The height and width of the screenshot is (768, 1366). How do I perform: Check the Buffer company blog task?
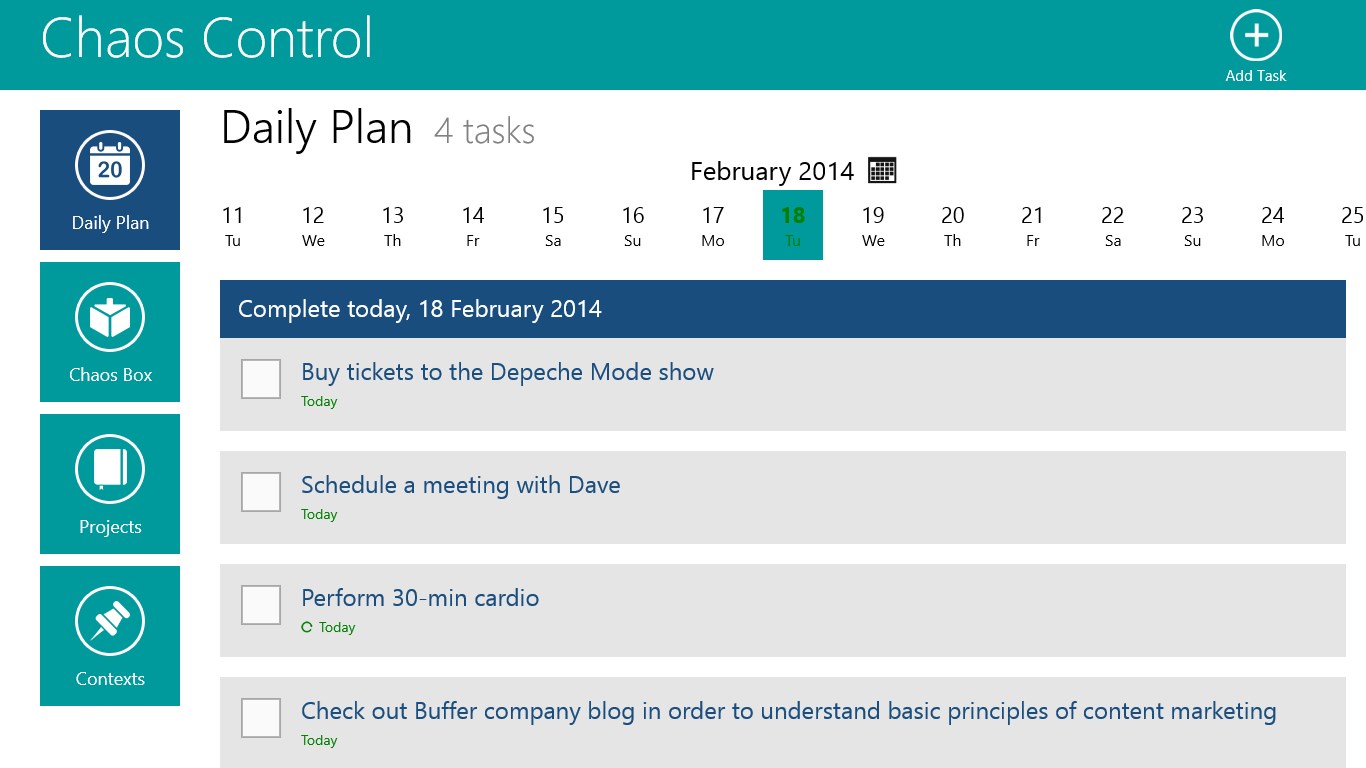(261, 719)
